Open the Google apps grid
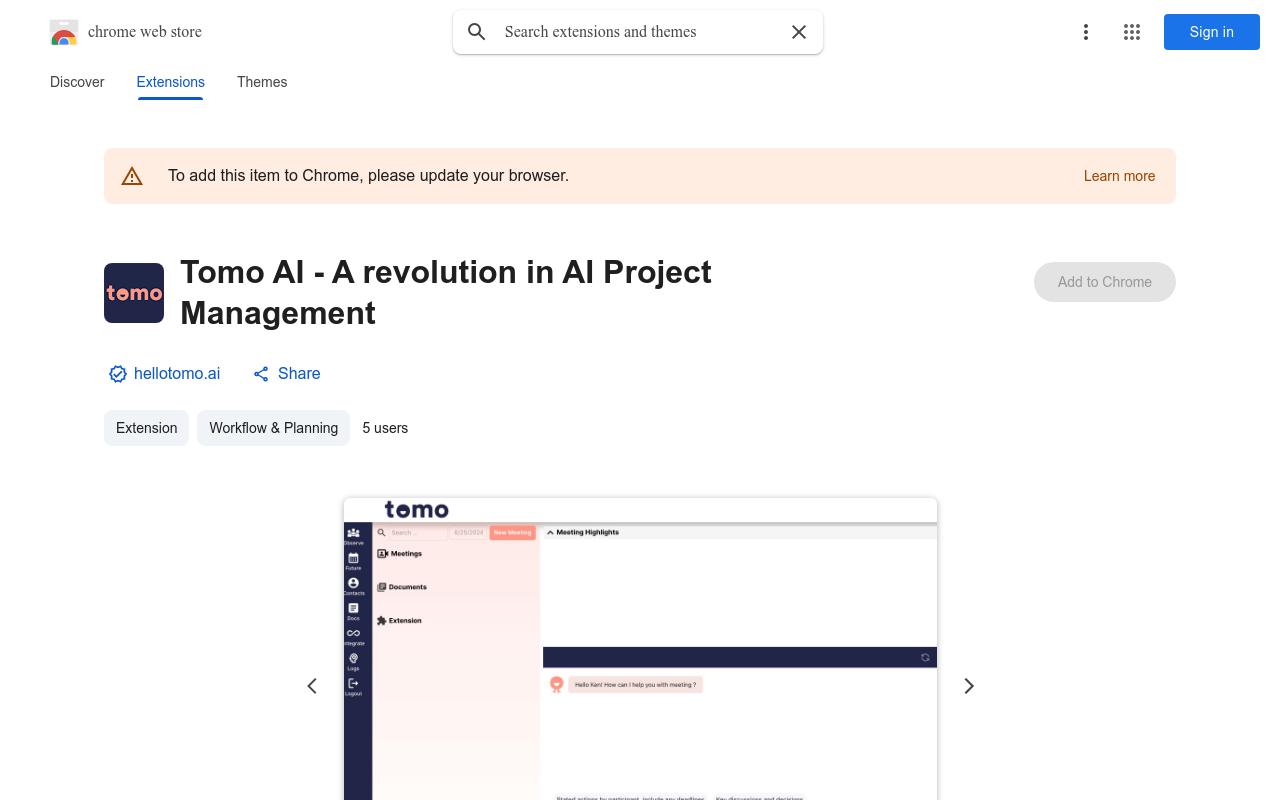Viewport: 1280px width, 800px height. [x=1132, y=32]
